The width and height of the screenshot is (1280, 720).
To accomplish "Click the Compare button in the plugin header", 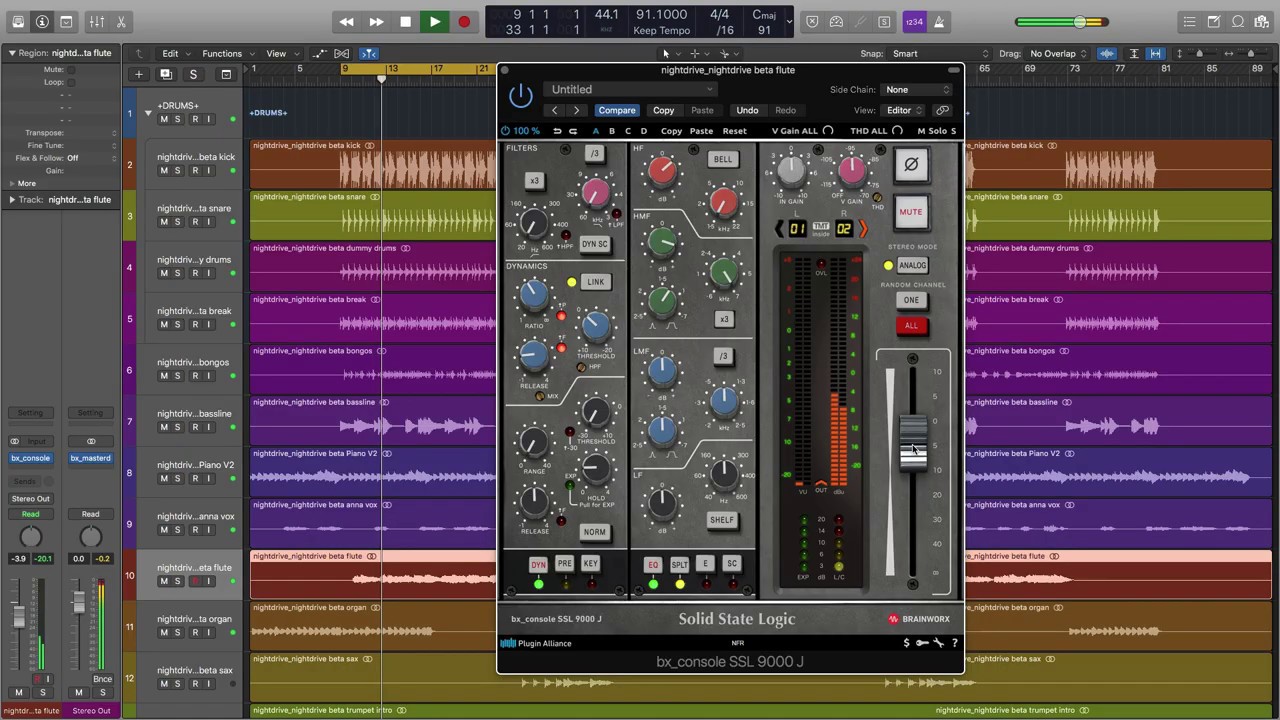I will pyautogui.click(x=617, y=110).
